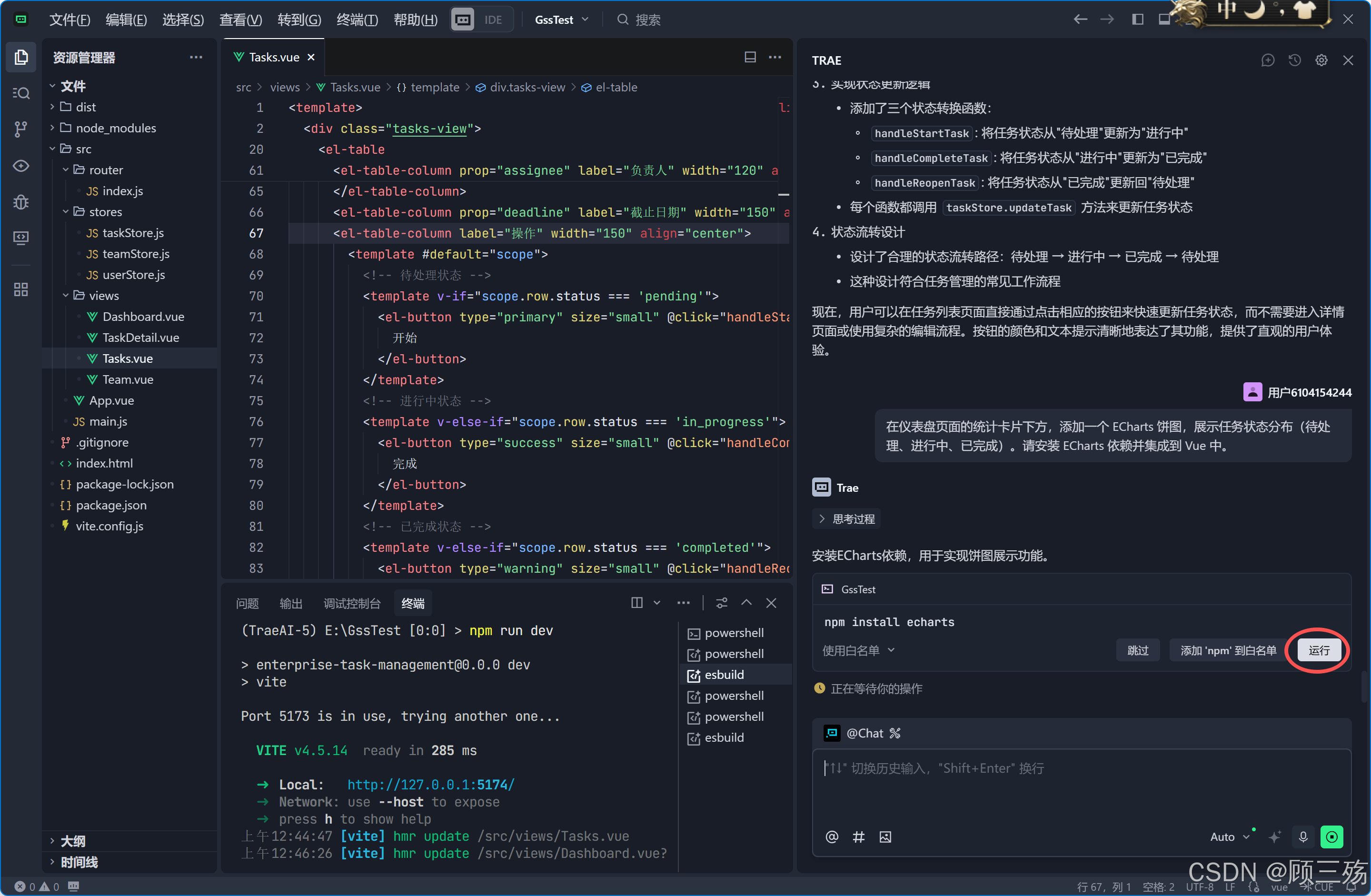This screenshot has width=1371, height=896.
Task: Toggle the IDE mode switch
Action: [482, 20]
